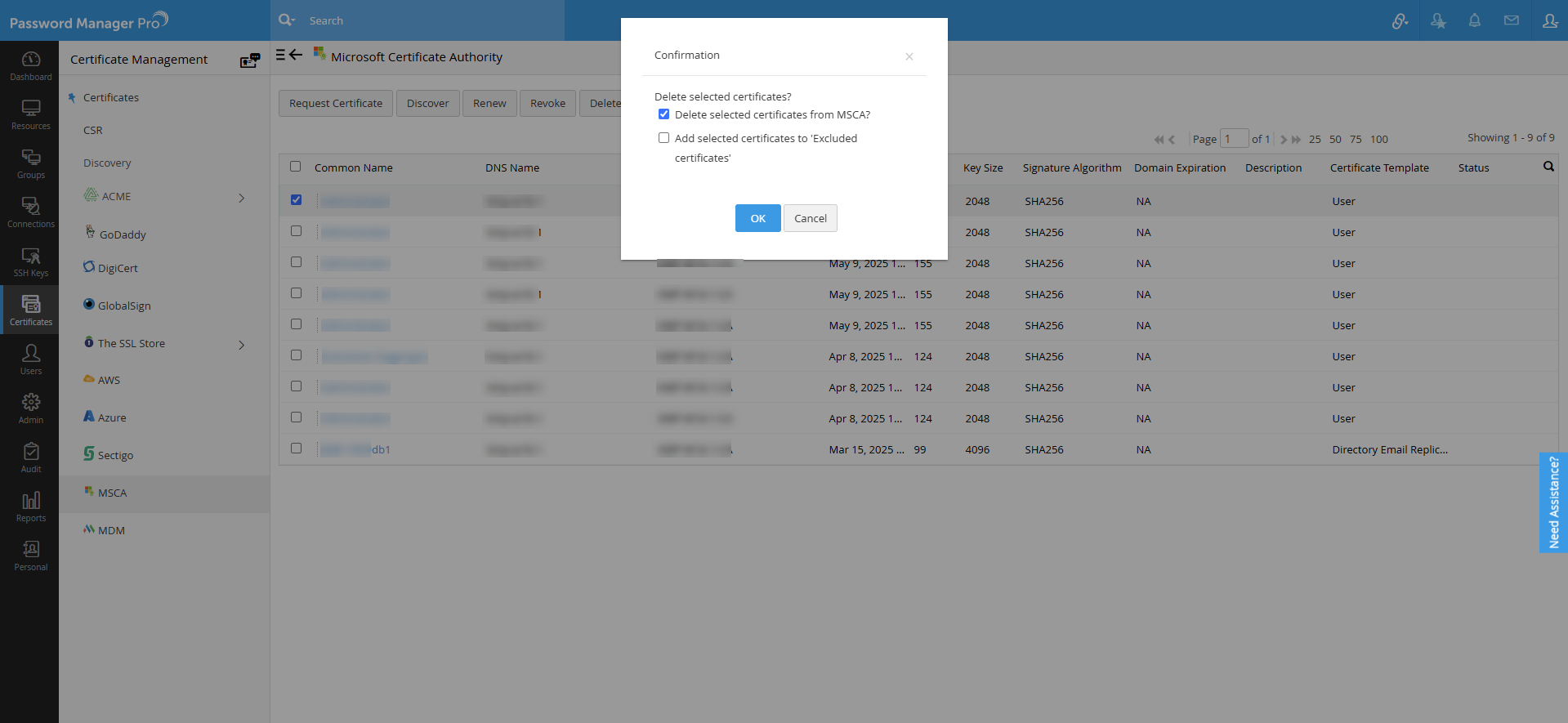Open the mail envelope icon in header
The height and width of the screenshot is (723, 1568).
pyautogui.click(x=1512, y=20)
